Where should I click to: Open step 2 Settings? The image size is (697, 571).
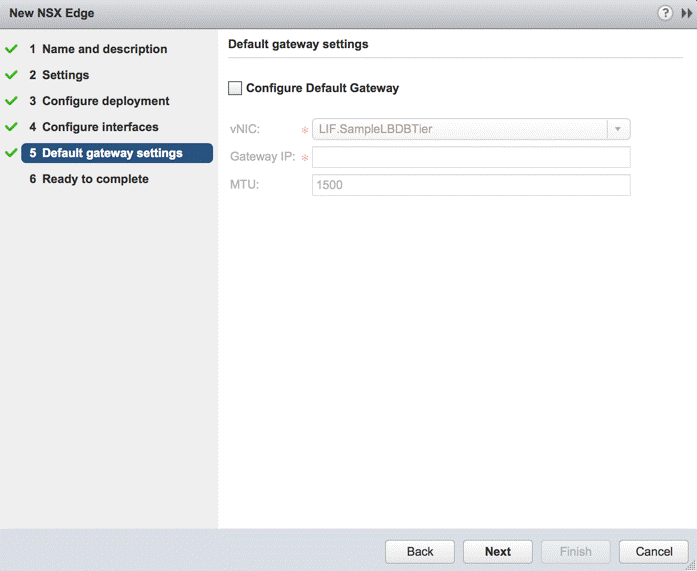click(65, 75)
